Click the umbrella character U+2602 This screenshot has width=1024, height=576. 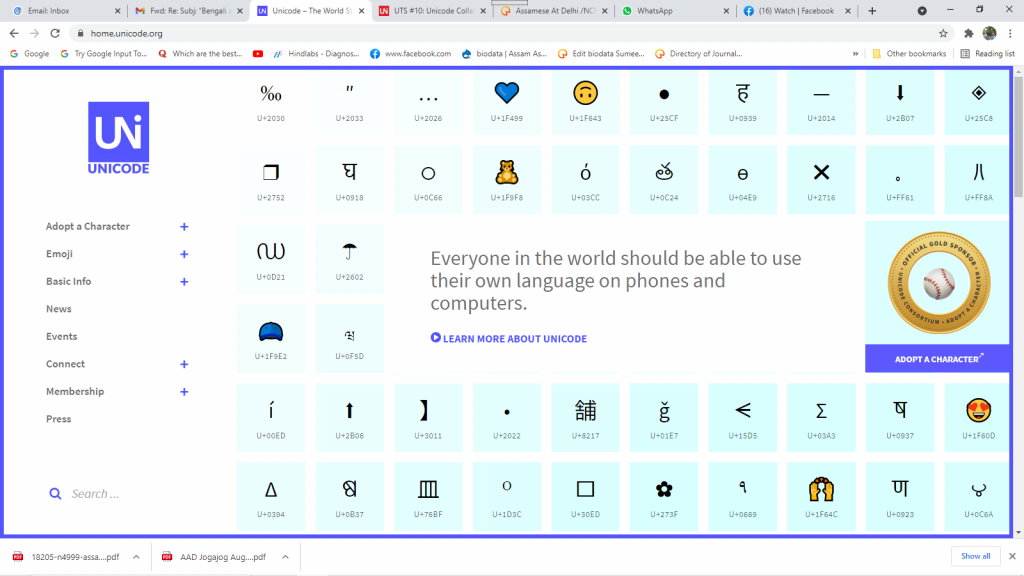(x=350, y=256)
